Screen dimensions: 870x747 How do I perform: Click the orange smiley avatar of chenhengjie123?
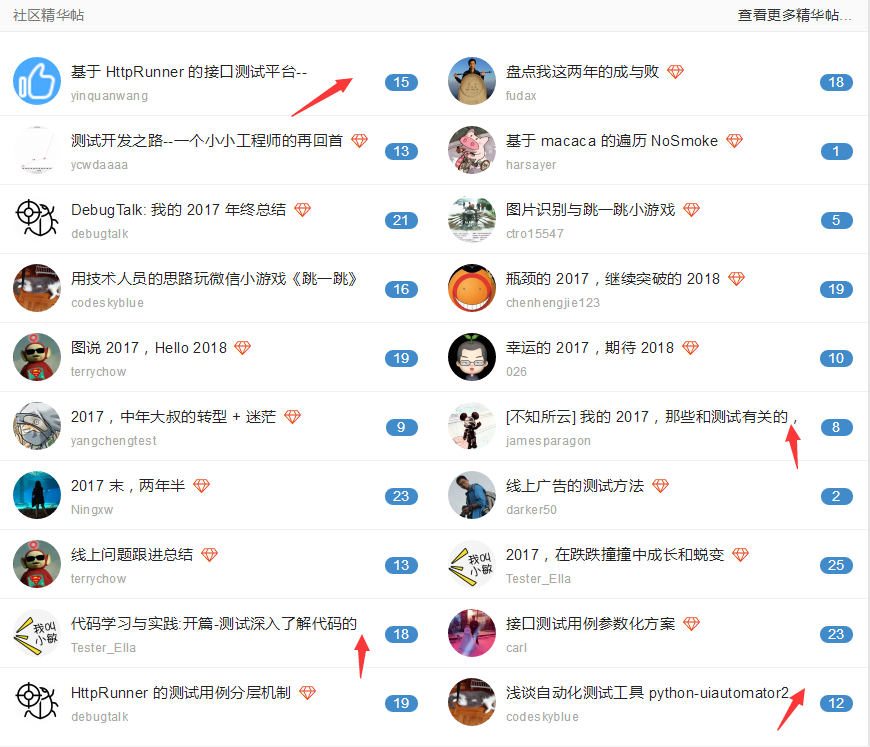tap(472, 288)
